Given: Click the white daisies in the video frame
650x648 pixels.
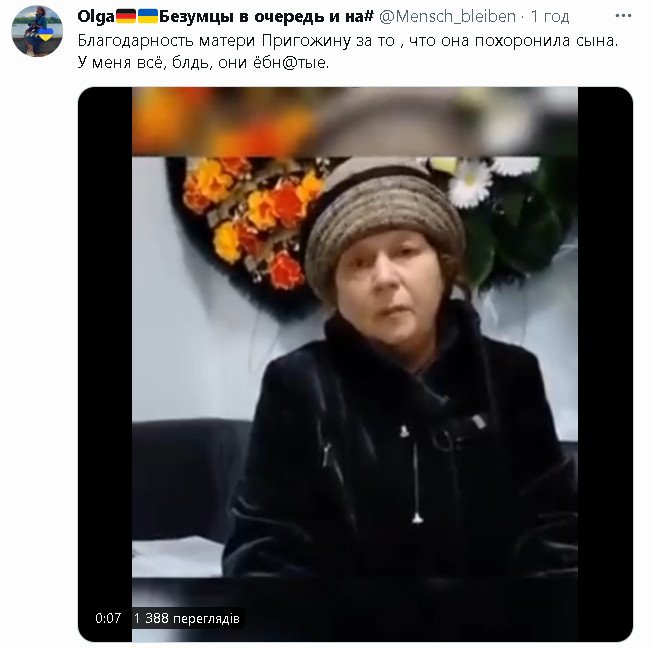Looking at the screenshot, I should pyautogui.click(x=483, y=177).
